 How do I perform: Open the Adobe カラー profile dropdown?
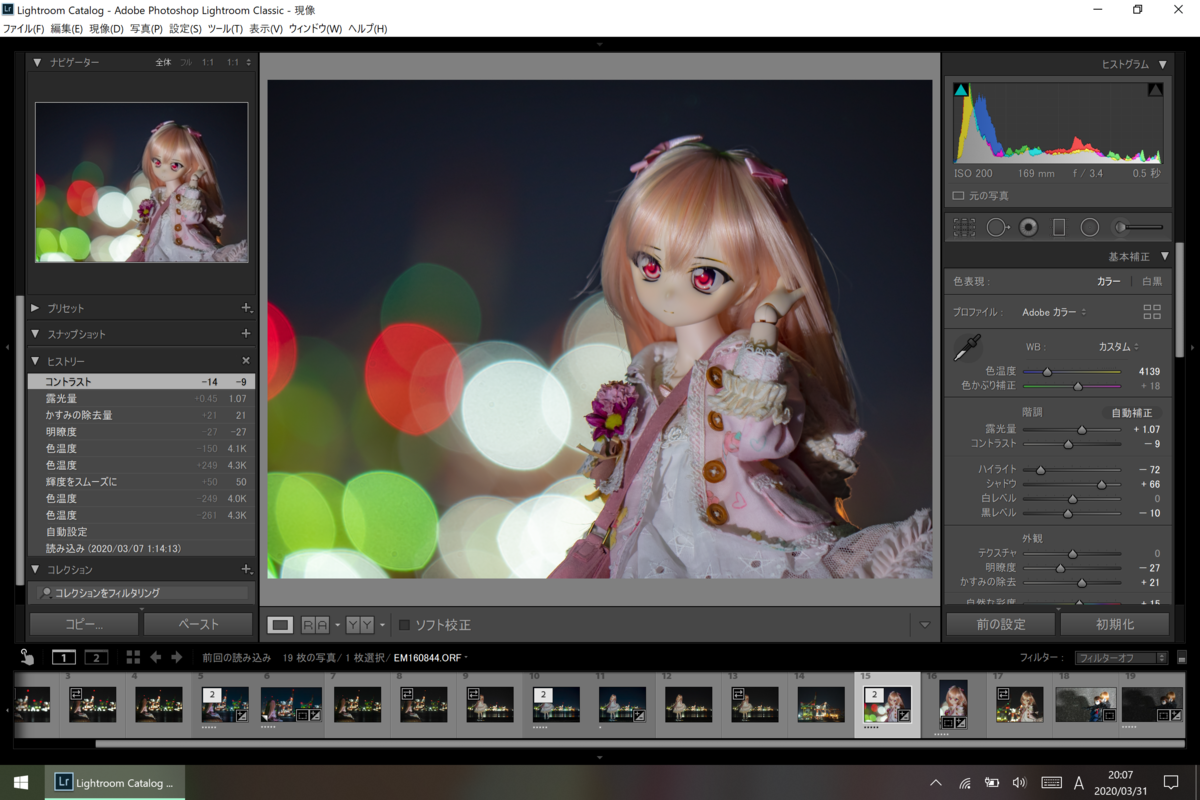pos(1054,312)
